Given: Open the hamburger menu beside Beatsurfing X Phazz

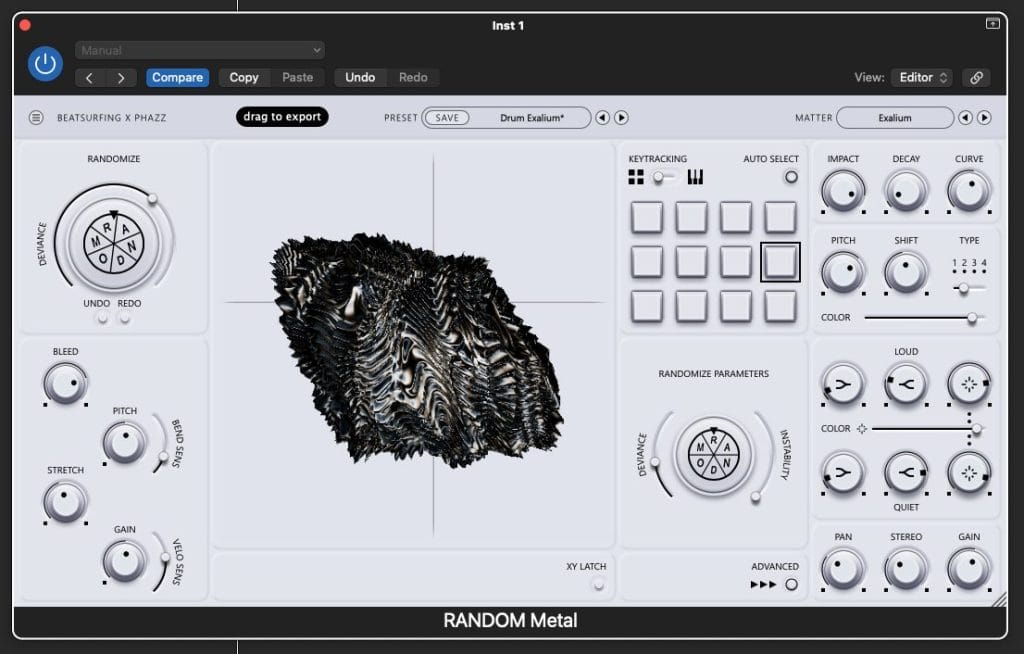Looking at the screenshot, I should click(36, 118).
